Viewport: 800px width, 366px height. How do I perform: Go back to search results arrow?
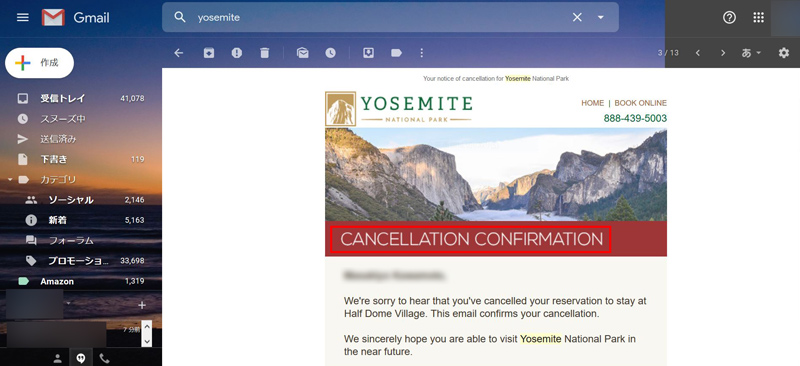(x=179, y=53)
